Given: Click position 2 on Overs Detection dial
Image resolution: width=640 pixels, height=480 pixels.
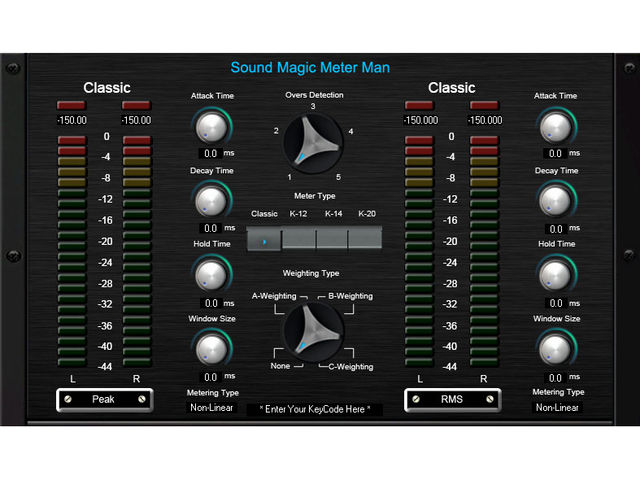Looking at the screenshot, I should [276, 131].
